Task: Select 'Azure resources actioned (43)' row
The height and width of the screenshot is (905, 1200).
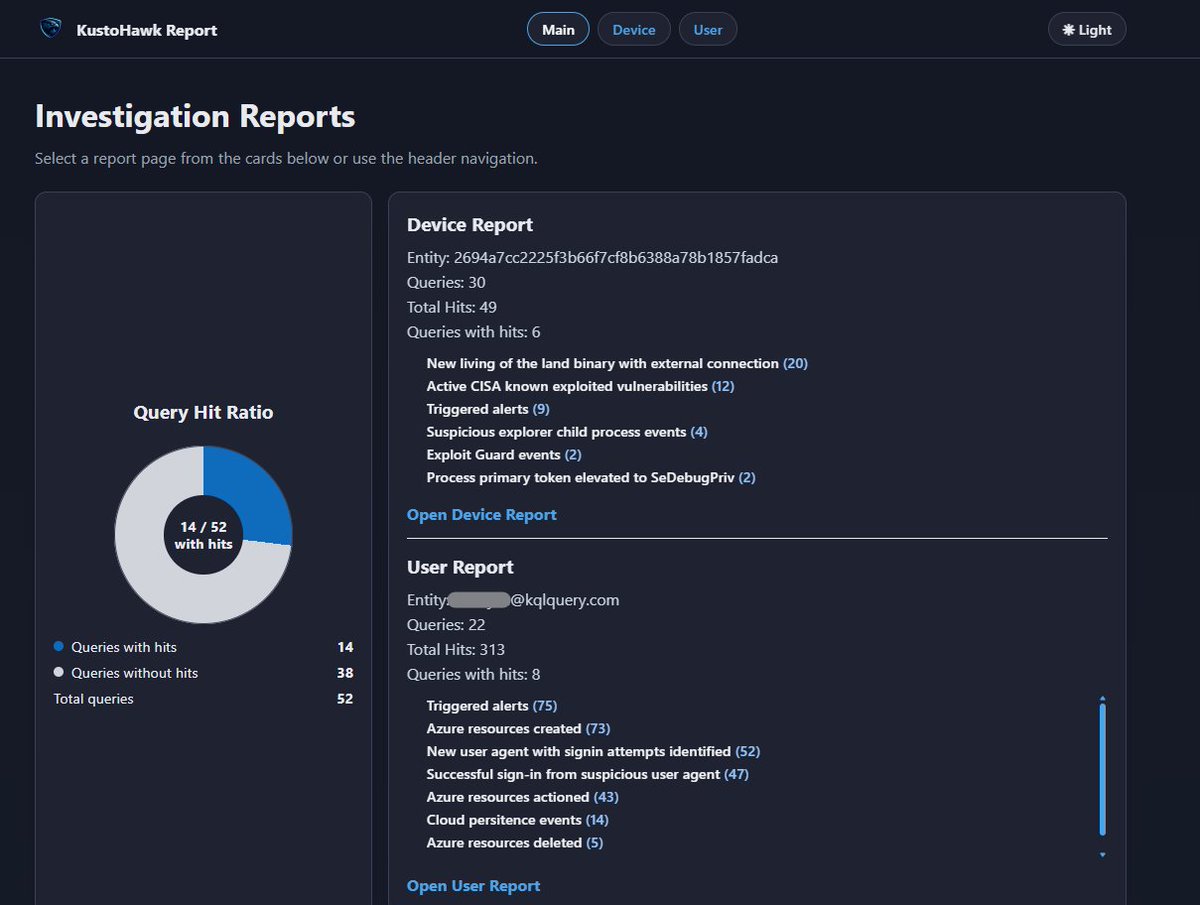Action: tap(523, 797)
